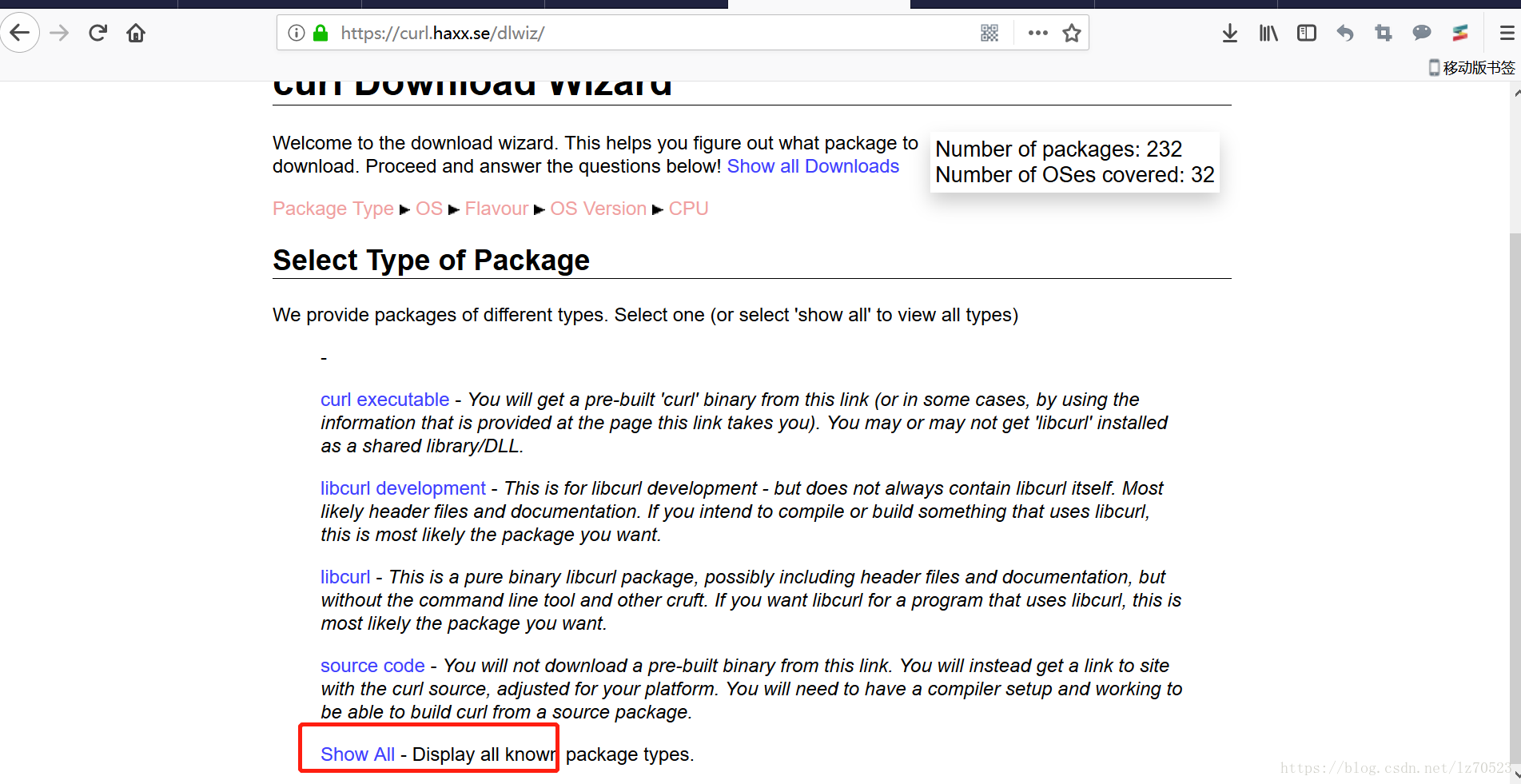Click the OS breadcrumb step

[x=429, y=209]
